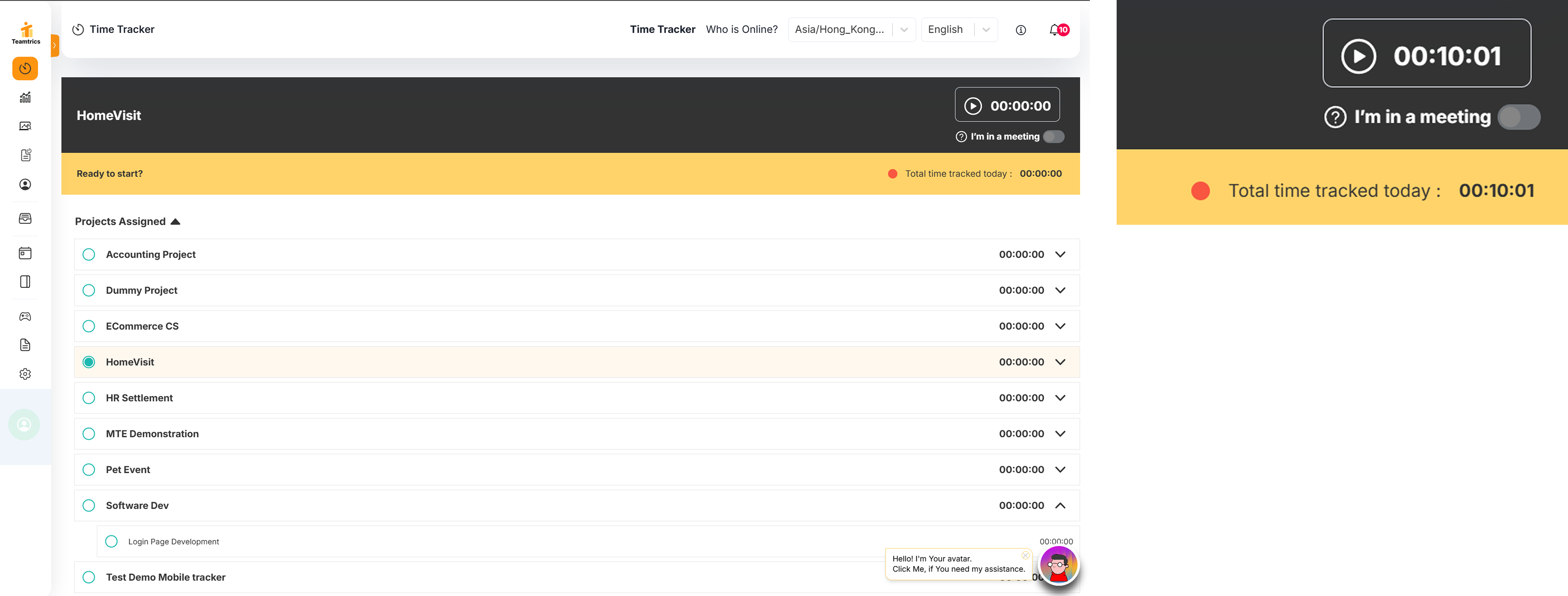Click the HomeVisit heading in dark banner

coord(108,116)
